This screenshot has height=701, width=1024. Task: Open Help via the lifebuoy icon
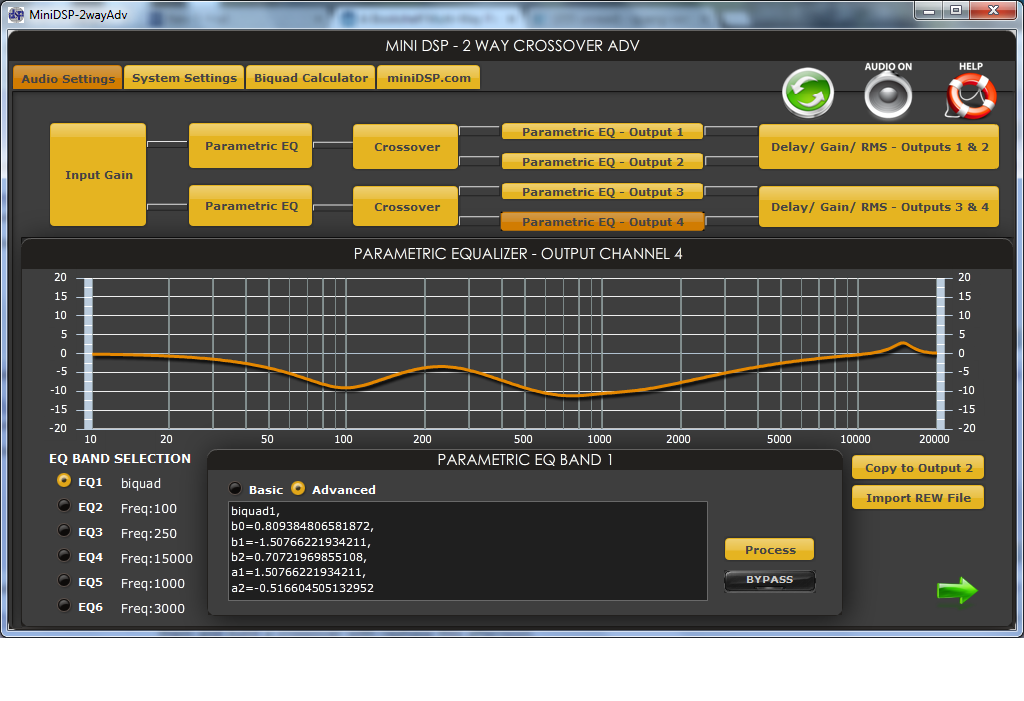coord(971,96)
